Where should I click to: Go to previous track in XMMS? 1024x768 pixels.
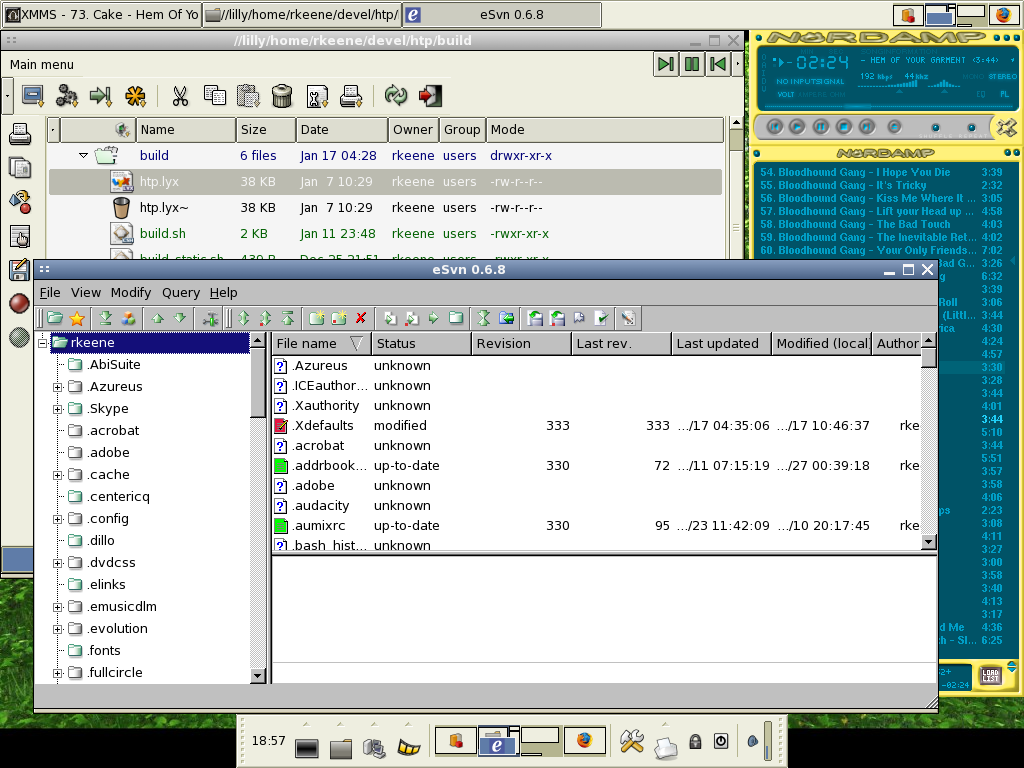coord(775,127)
